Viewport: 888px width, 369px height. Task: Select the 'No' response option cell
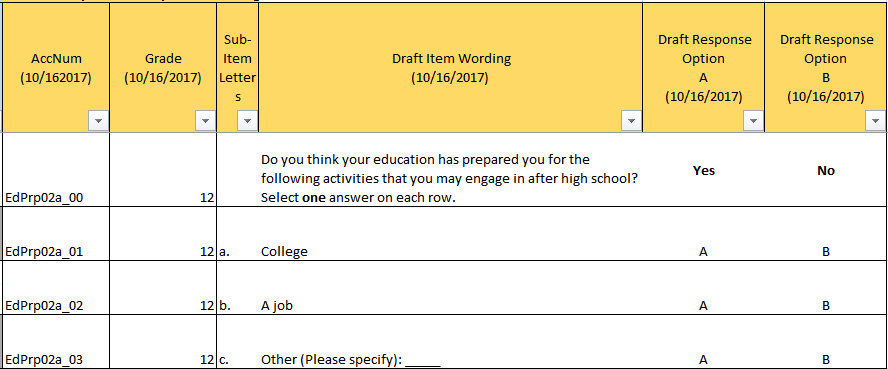coord(826,170)
